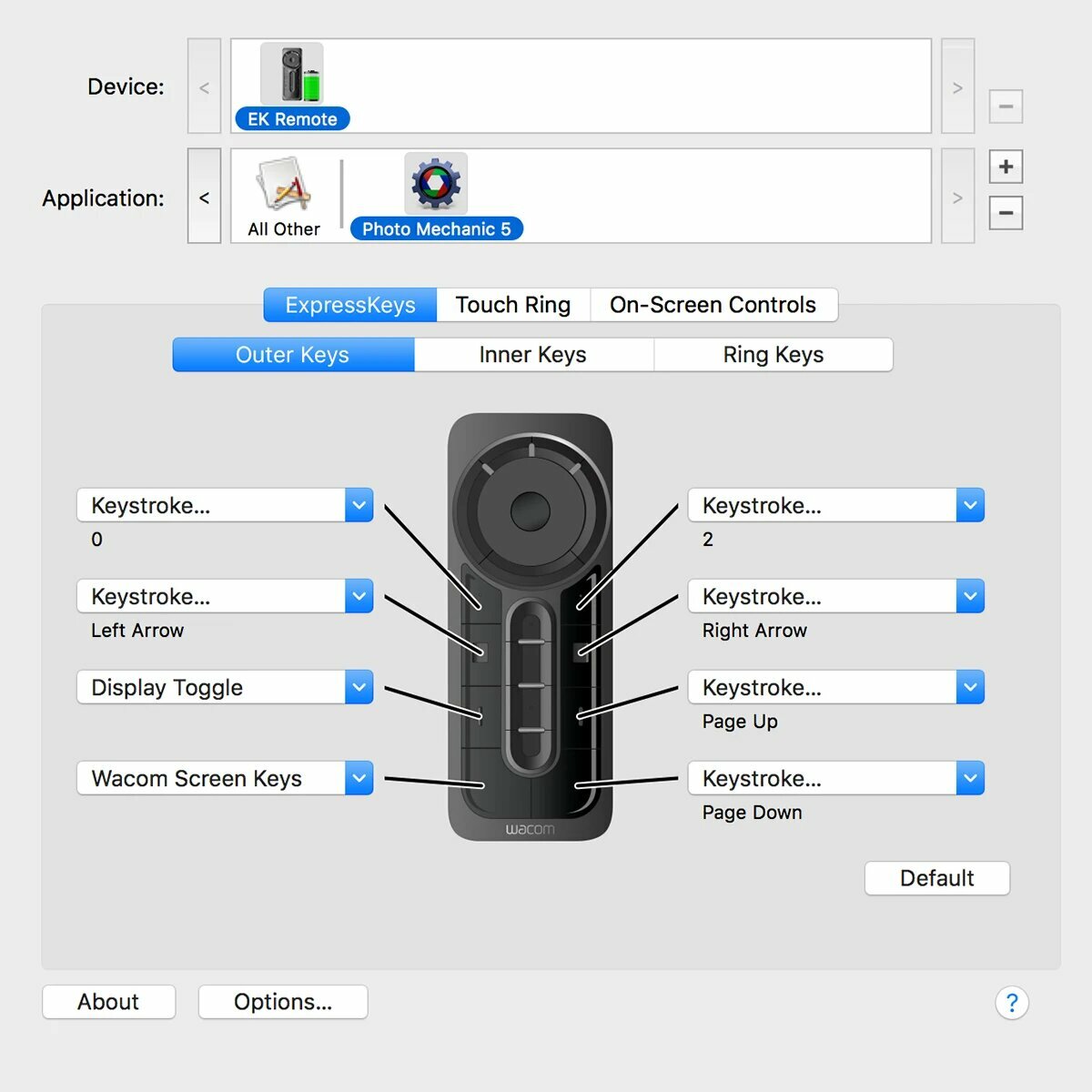
Task: Expand the Keystroke dropdown for Left Arrow
Action: [225, 596]
